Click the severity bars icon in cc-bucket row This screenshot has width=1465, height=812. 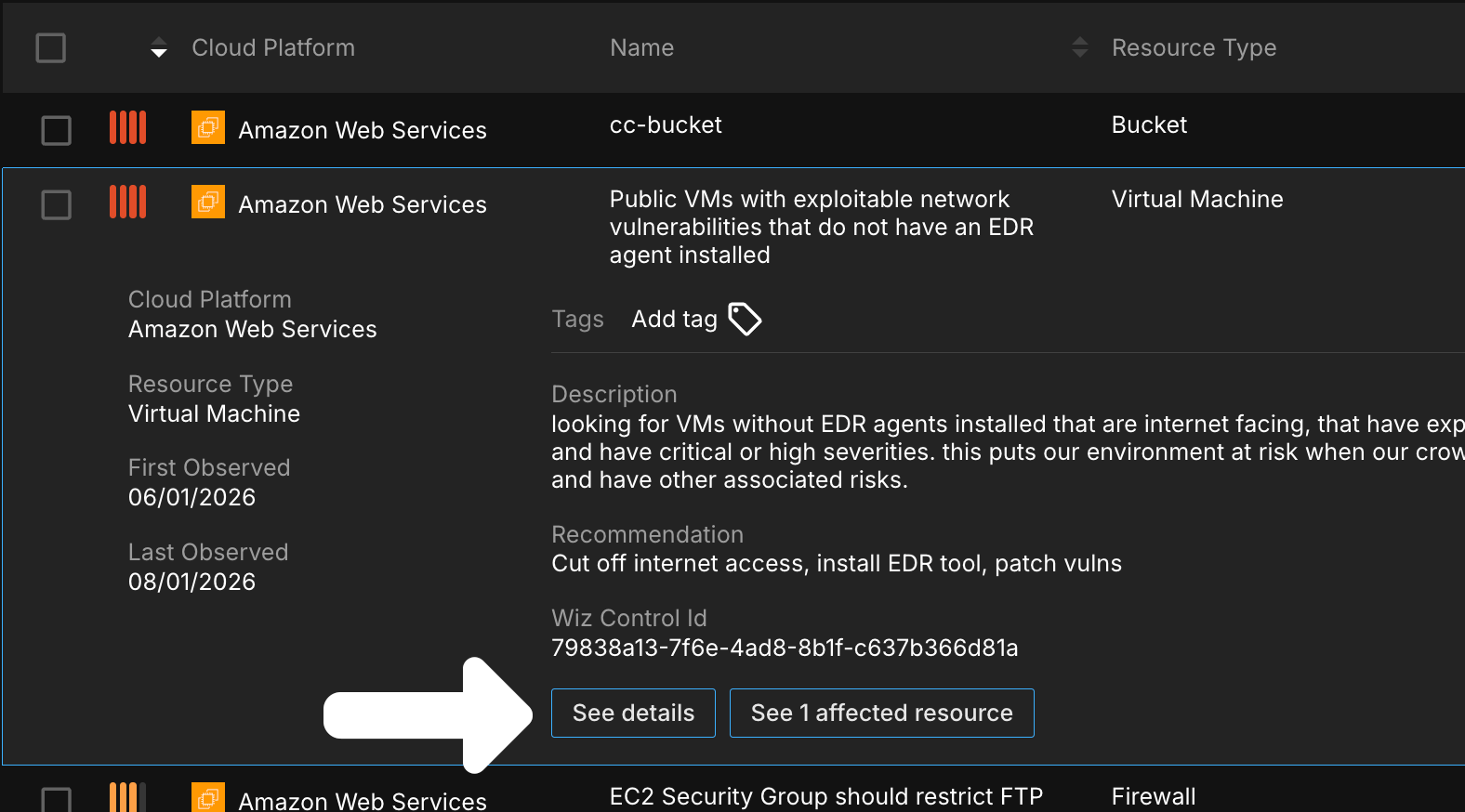(128, 127)
